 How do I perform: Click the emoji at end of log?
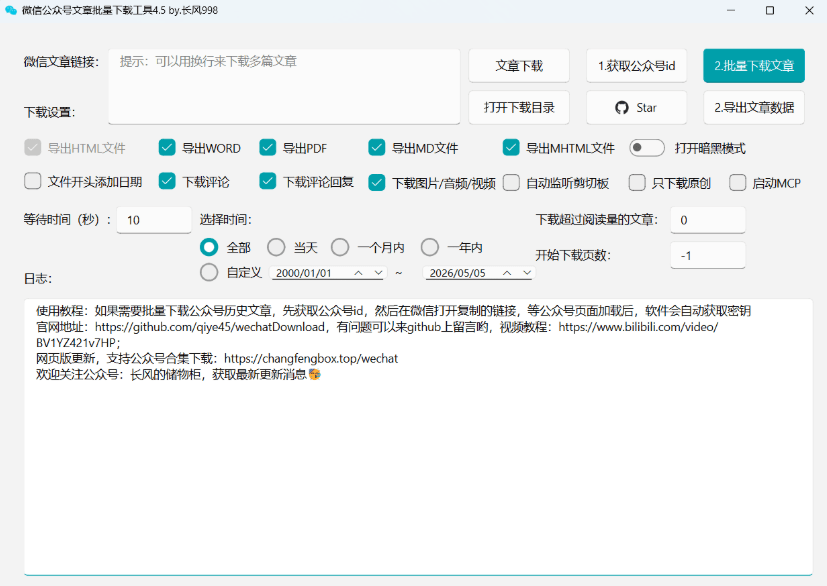click(315, 374)
